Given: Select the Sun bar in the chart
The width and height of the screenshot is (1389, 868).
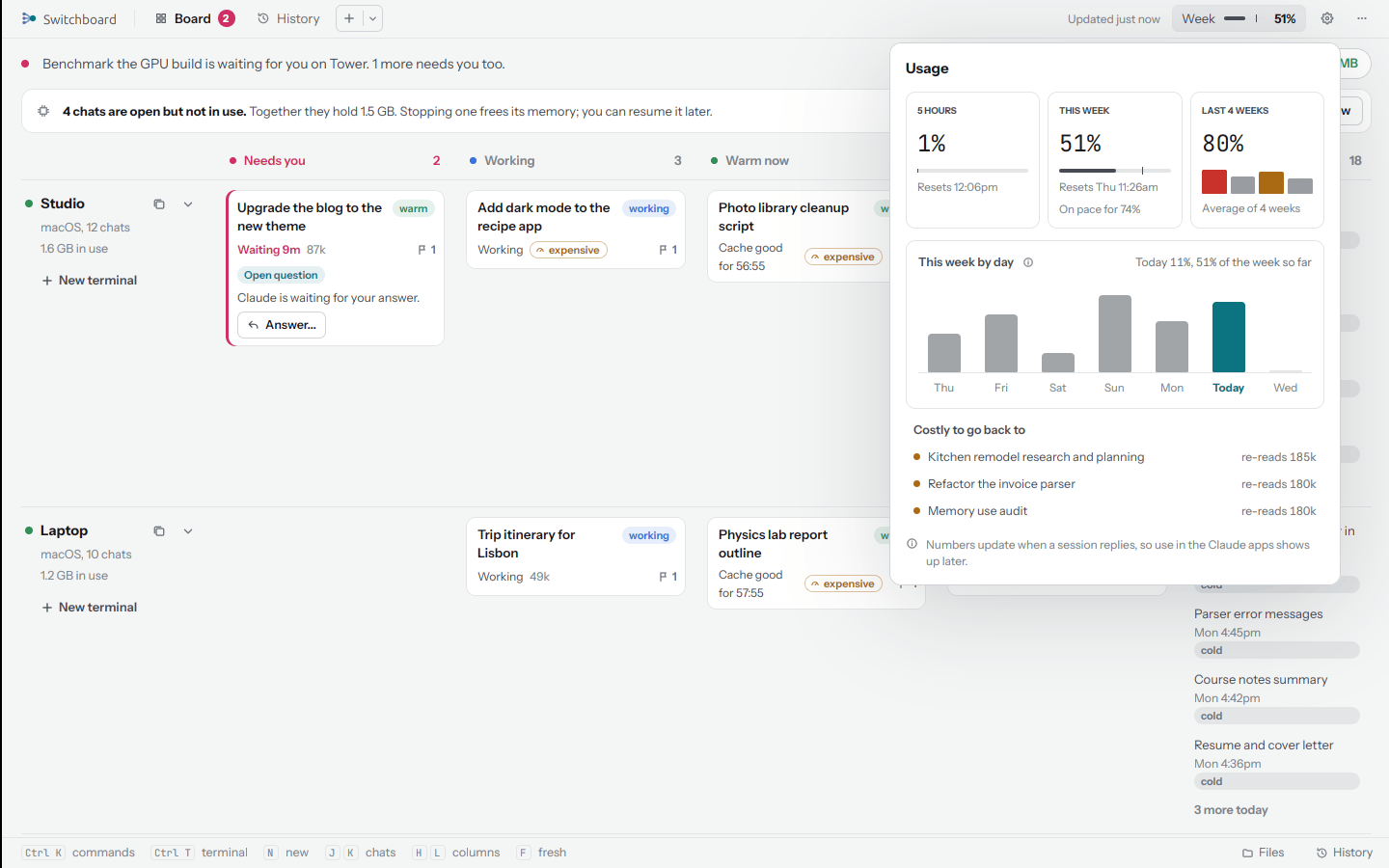Looking at the screenshot, I should pyautogui.click(x=1115, y=334).
